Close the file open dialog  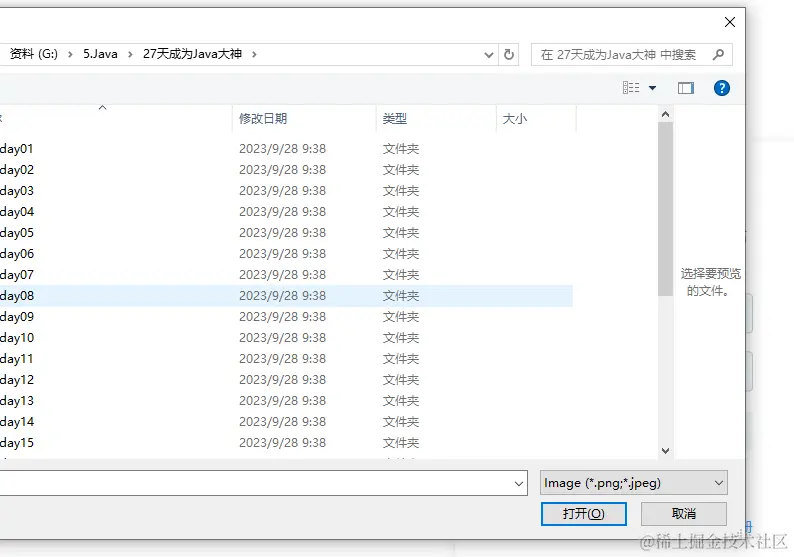pyautogui.click(x=730, y=22)
